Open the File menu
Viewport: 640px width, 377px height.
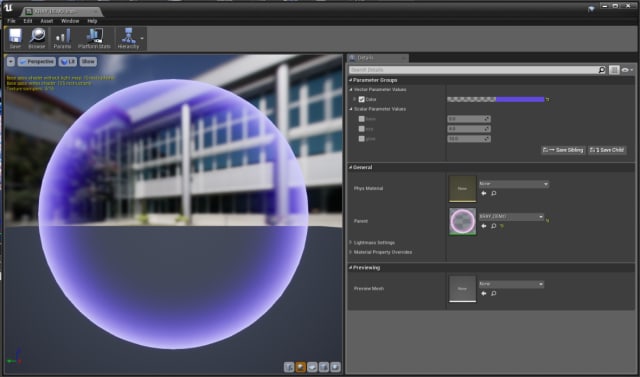click(x=11, y=21)
